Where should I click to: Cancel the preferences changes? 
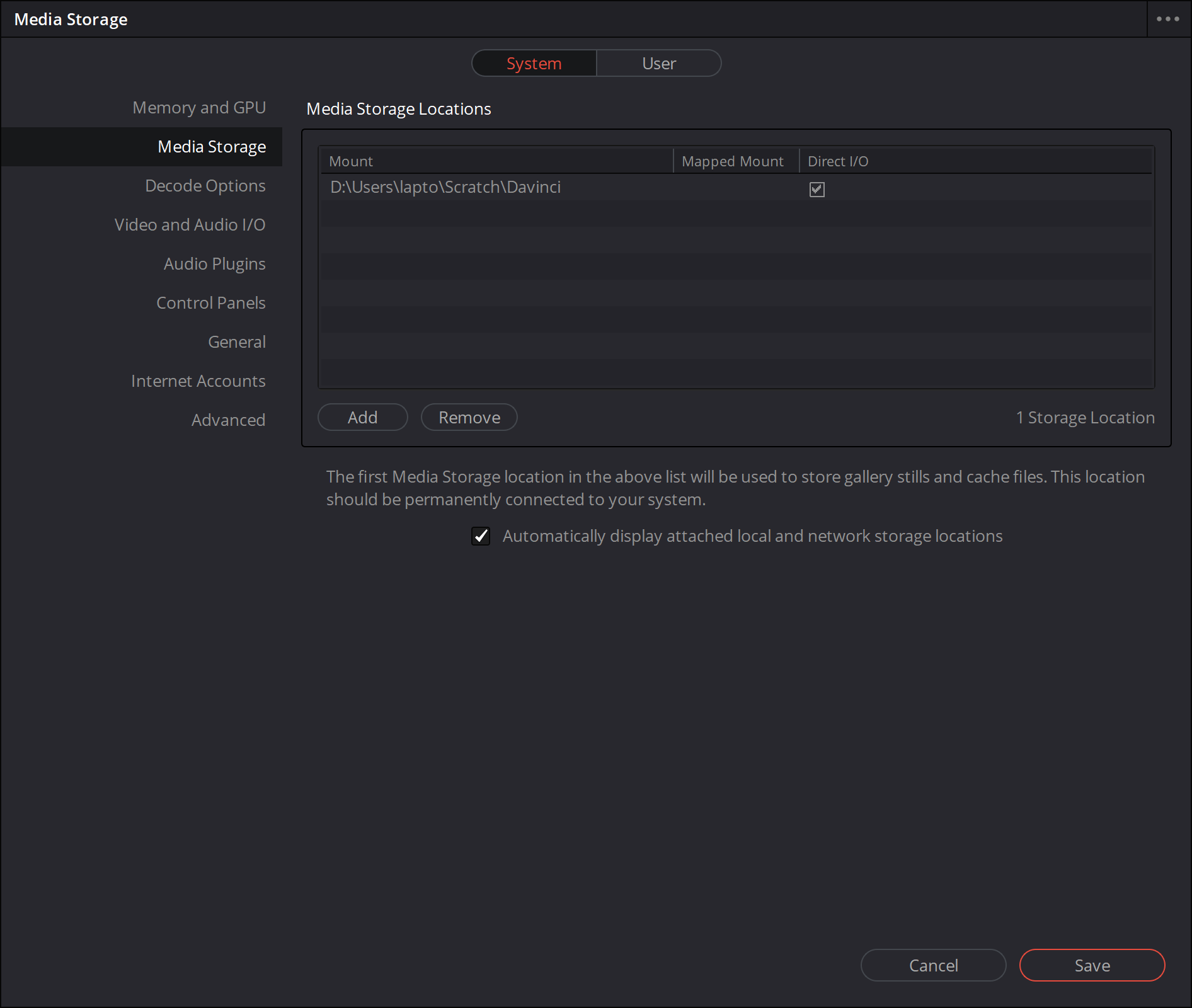(933, 965)
